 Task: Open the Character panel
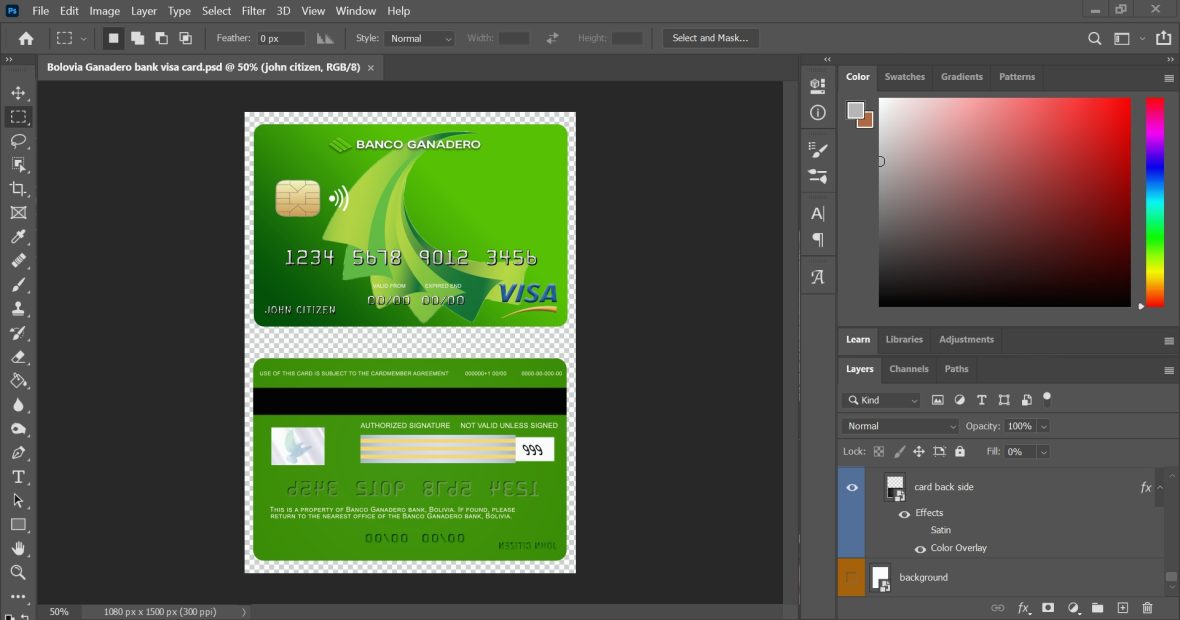click(817, 212)
